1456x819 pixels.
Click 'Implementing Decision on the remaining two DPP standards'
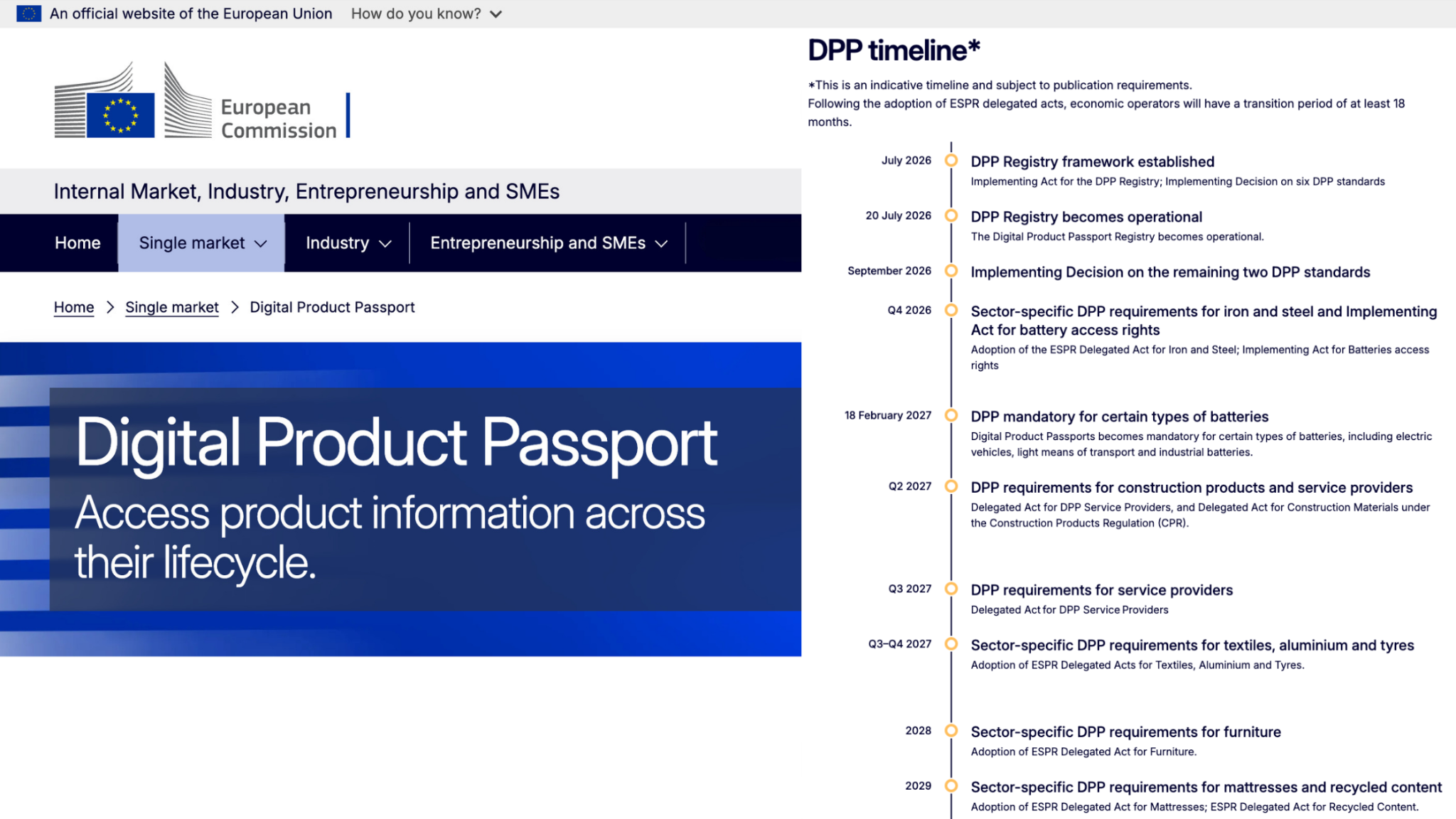pyautogui.click(x=1170, y=272)
